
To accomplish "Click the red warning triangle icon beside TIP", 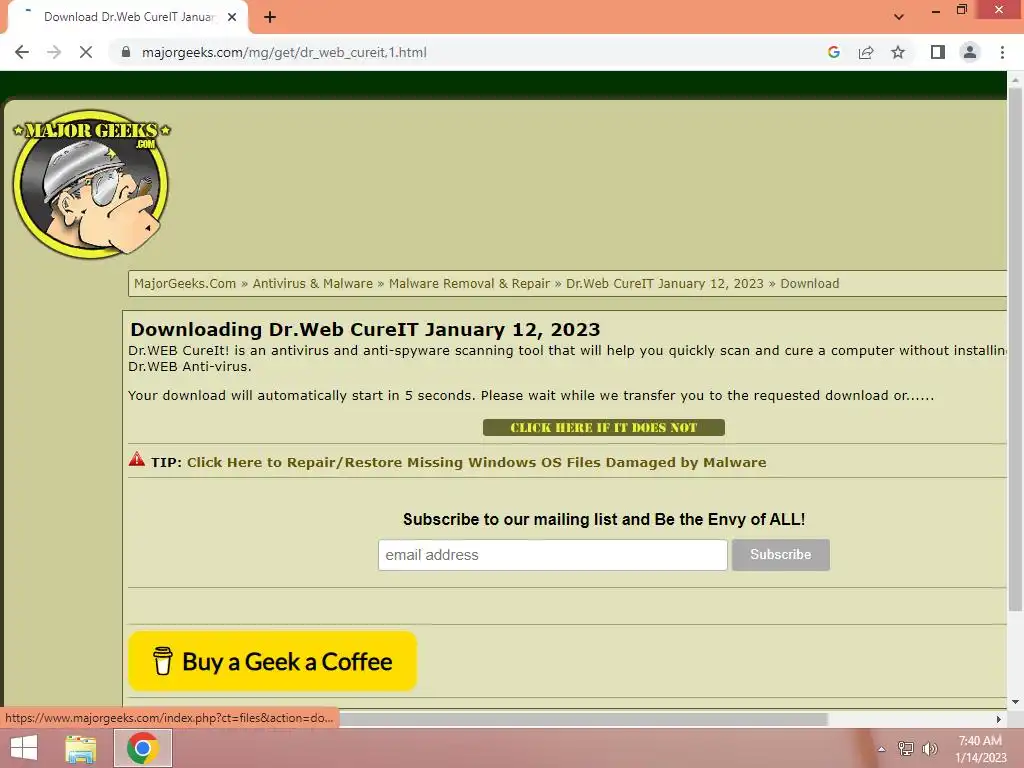I will (x=137, y=459).
